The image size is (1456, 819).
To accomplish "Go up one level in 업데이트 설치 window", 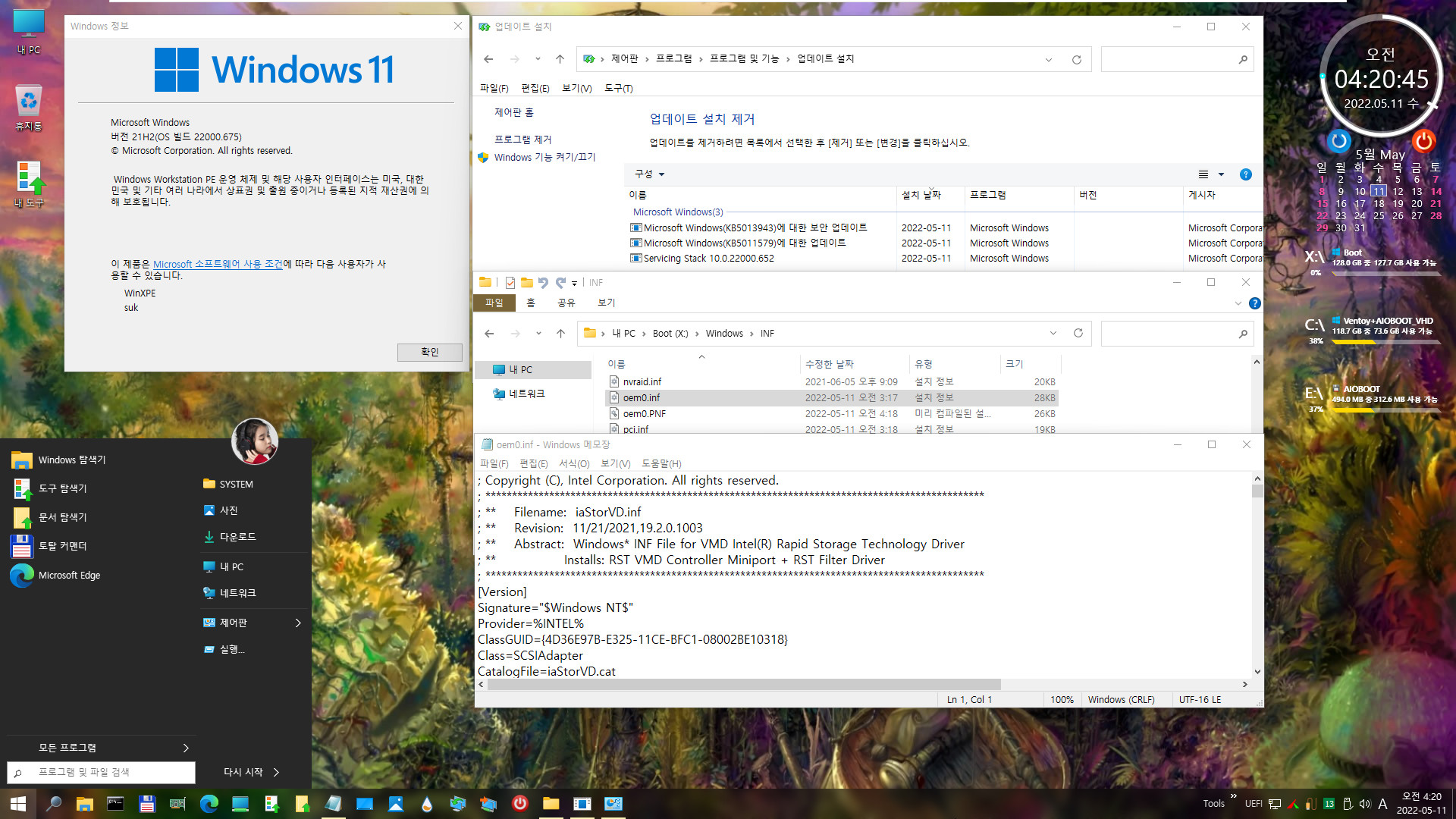I will [560, 59].
